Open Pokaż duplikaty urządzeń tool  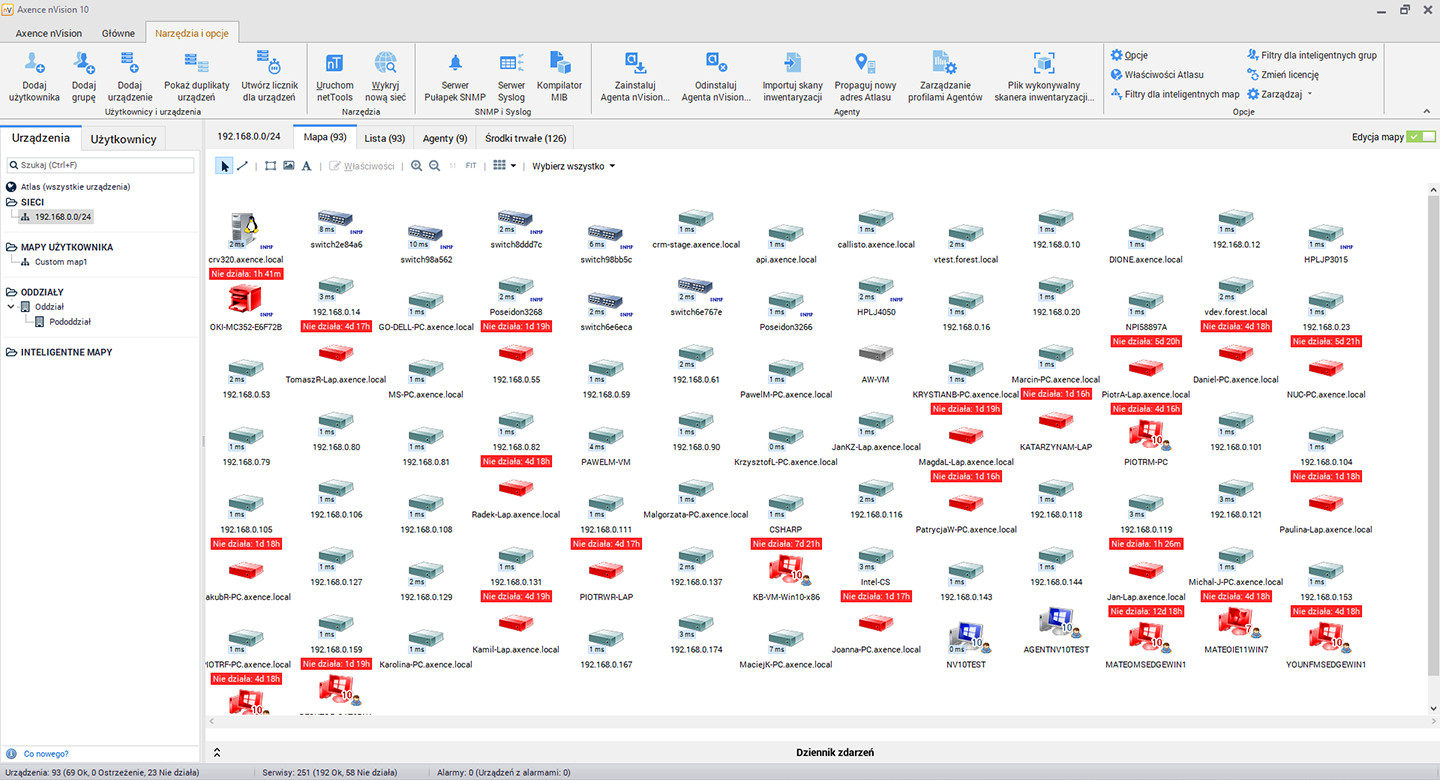click(x=197, y=77)
